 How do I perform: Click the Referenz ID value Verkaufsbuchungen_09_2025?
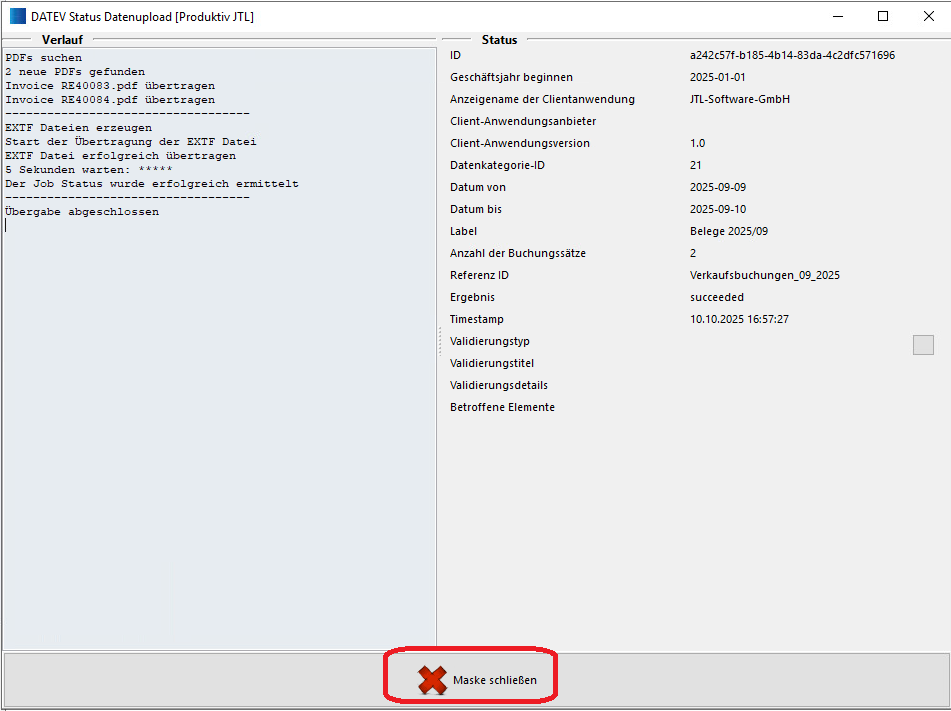(x=764, y=275)
